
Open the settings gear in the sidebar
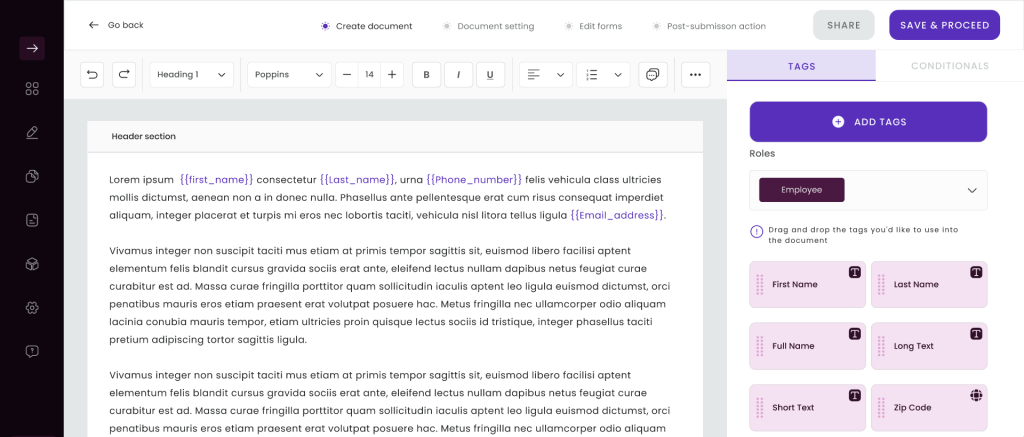point(32,308)
